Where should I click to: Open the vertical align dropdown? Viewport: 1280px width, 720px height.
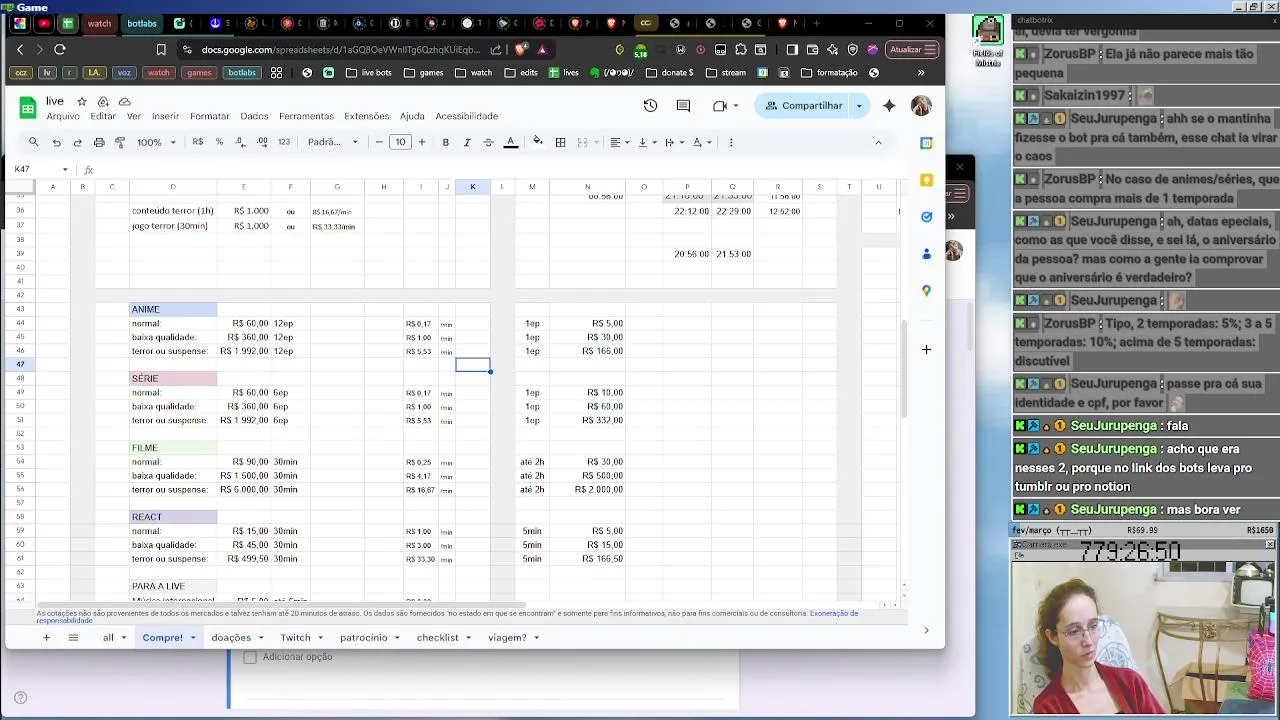(x=646, y=142)
